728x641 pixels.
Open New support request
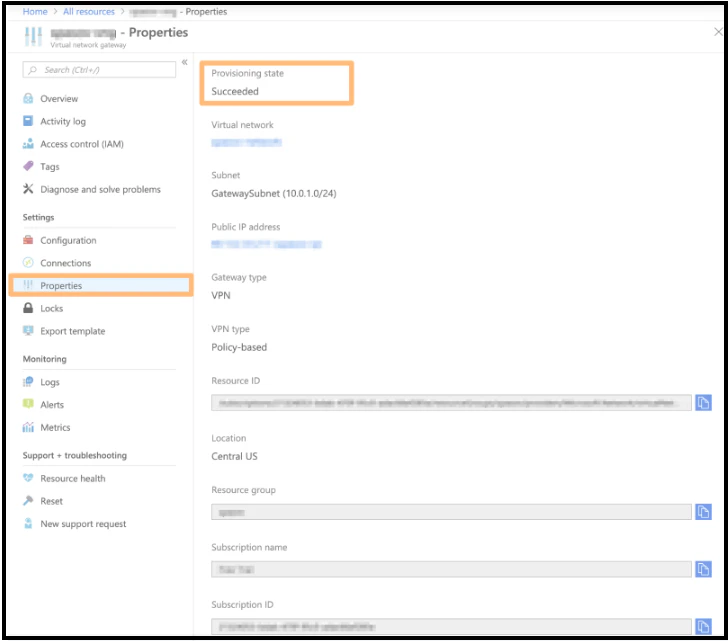[x=83, y=524]
